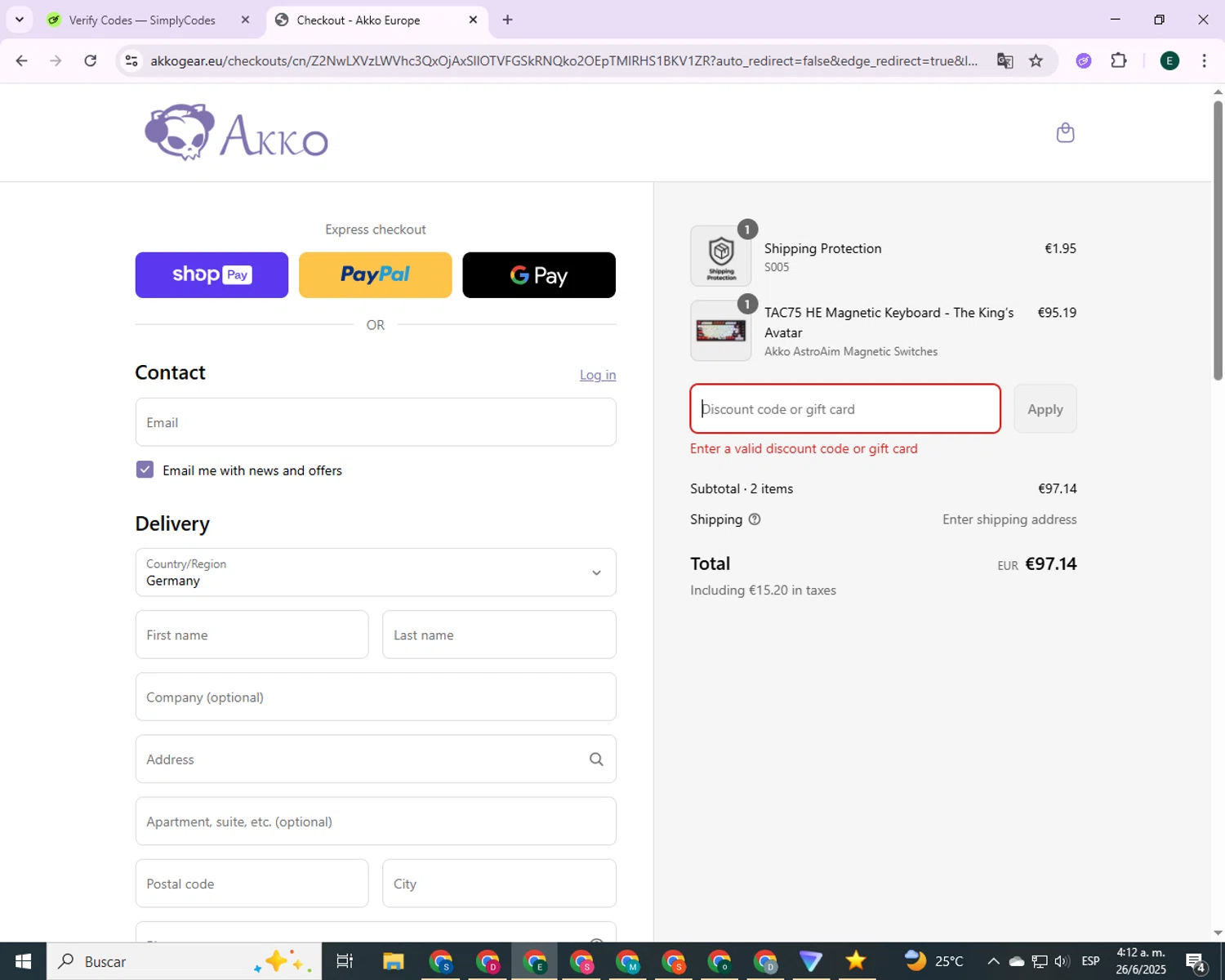Reload the checkout page
1225x980 pixels.
coord(91,60)
